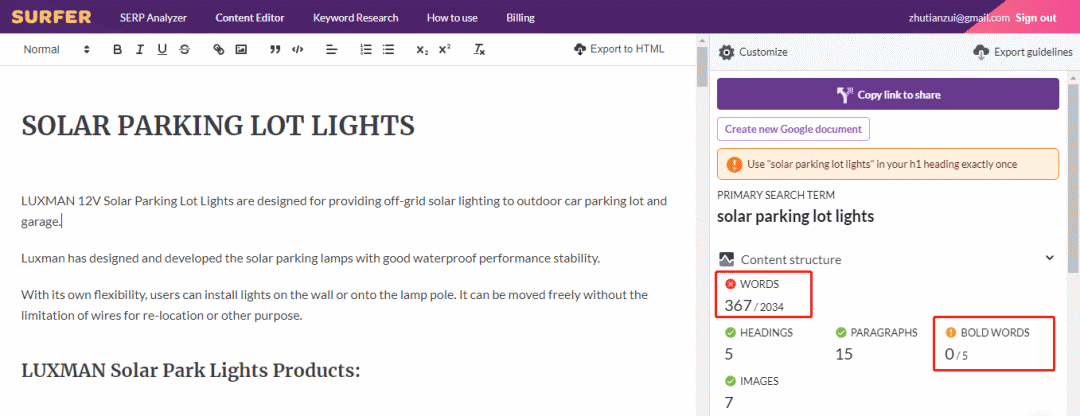Open the Billing page
Image resolution: width=1080 pixels, height=416 pixels.
(520, 18)
